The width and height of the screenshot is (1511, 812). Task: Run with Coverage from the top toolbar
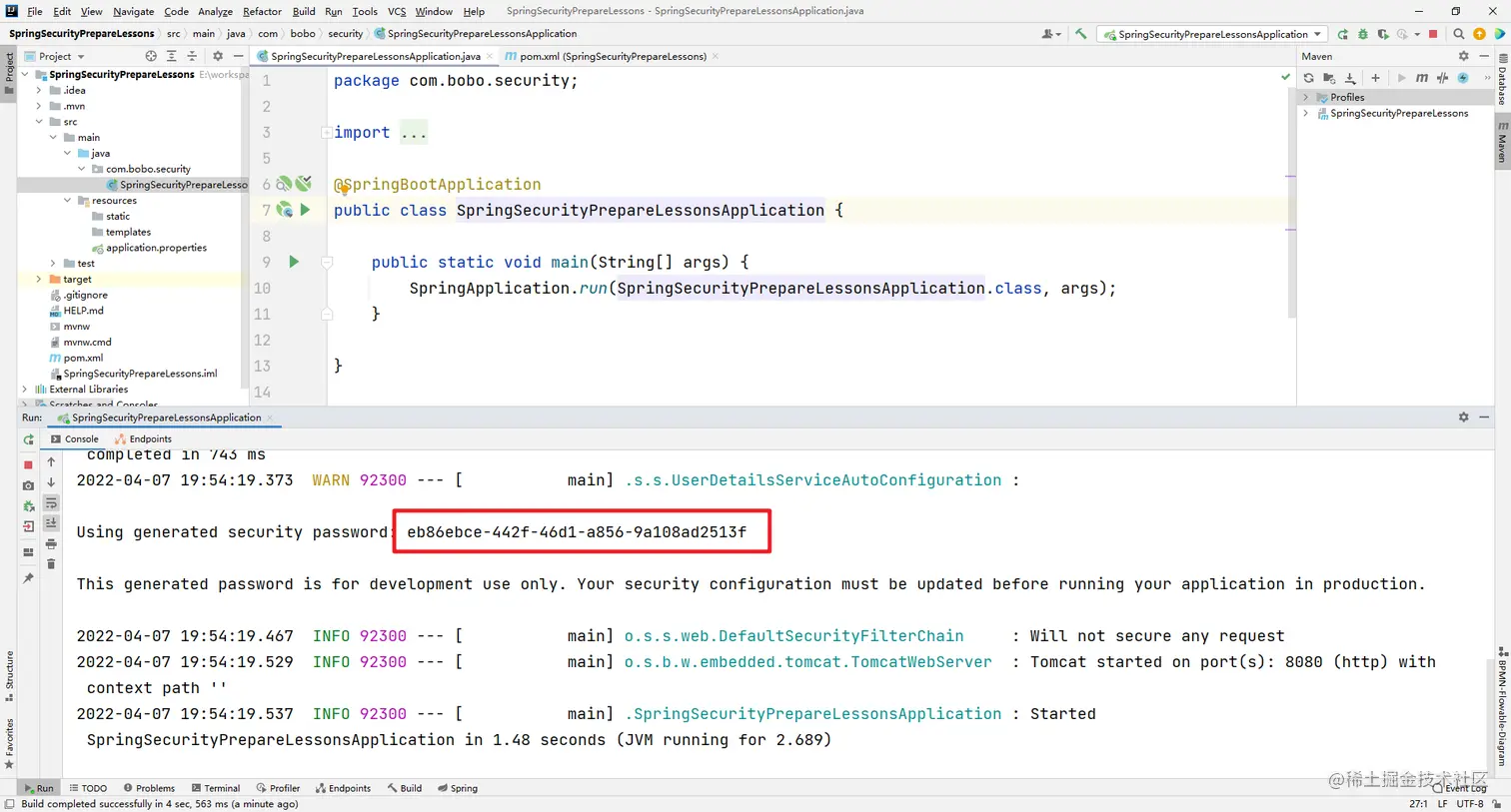click(1383, 34)
